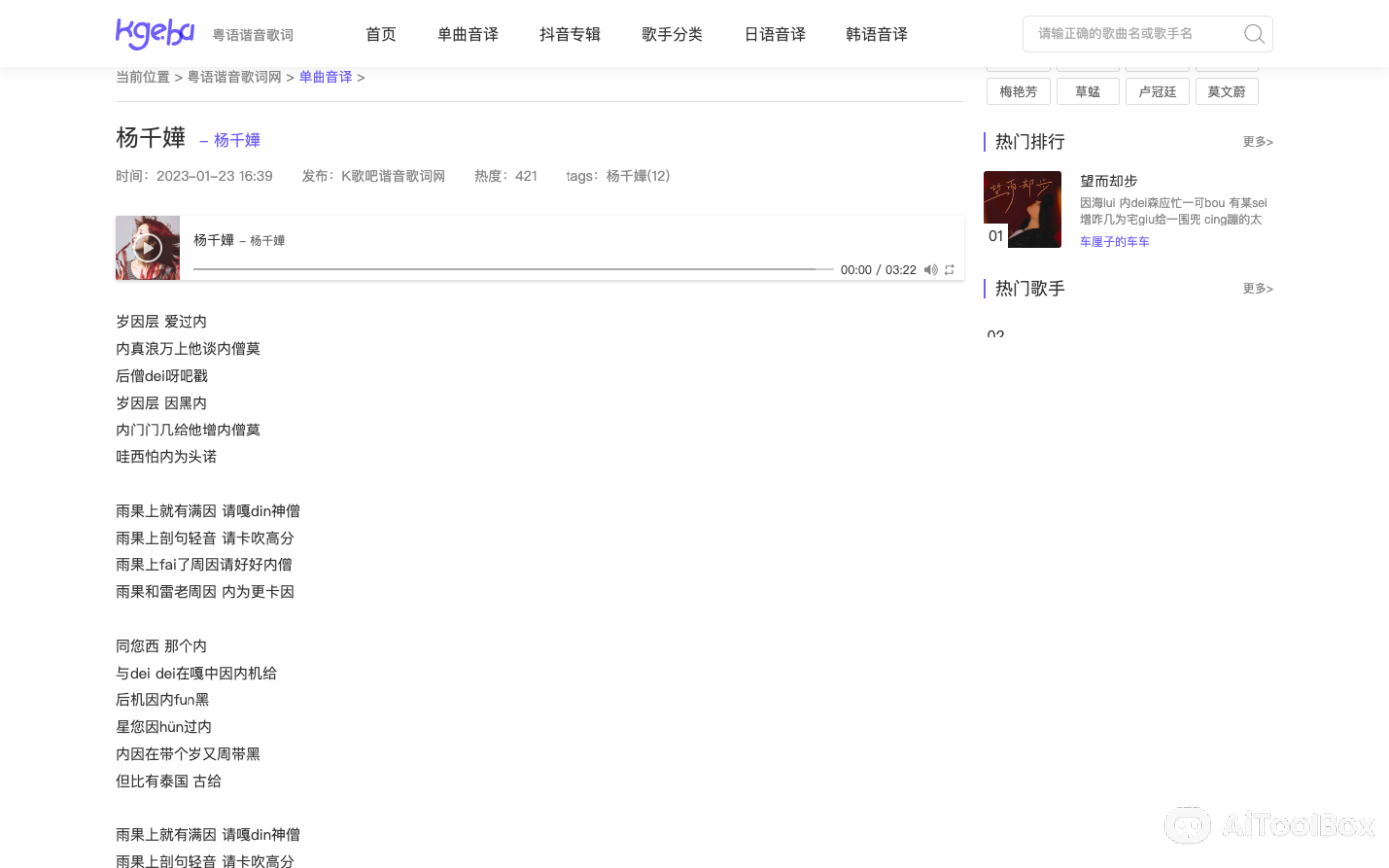Click the search magnifier icon

click(x=1254, y=34)
